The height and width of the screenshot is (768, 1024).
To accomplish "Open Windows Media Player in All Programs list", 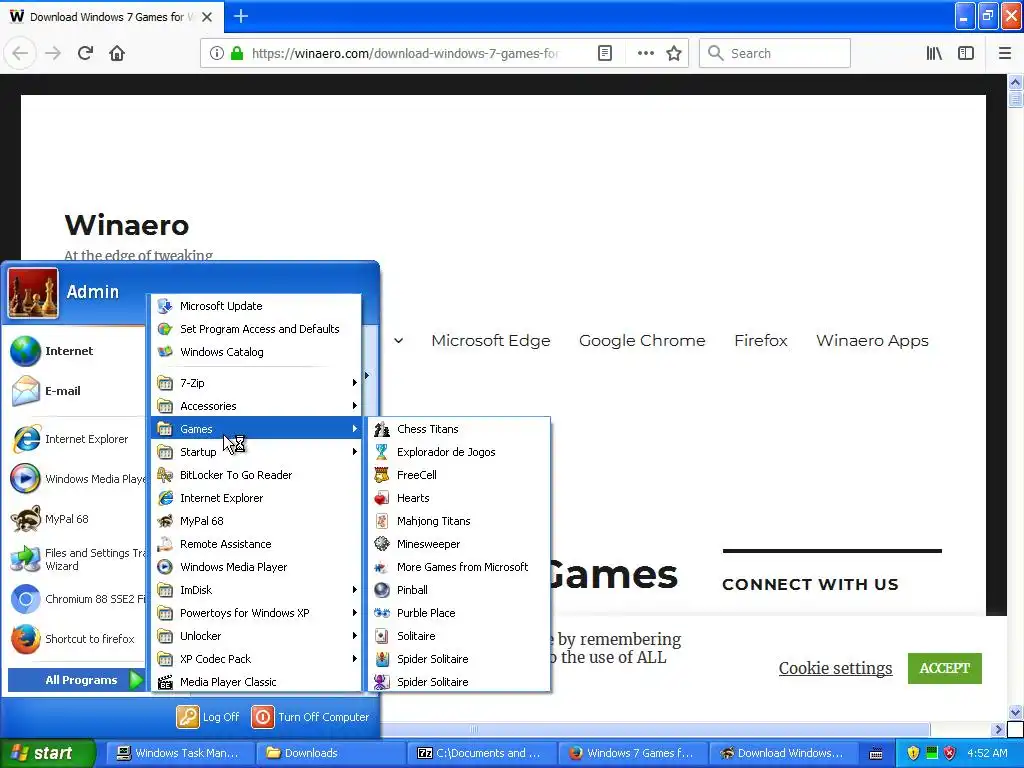I will click(256, 567).
